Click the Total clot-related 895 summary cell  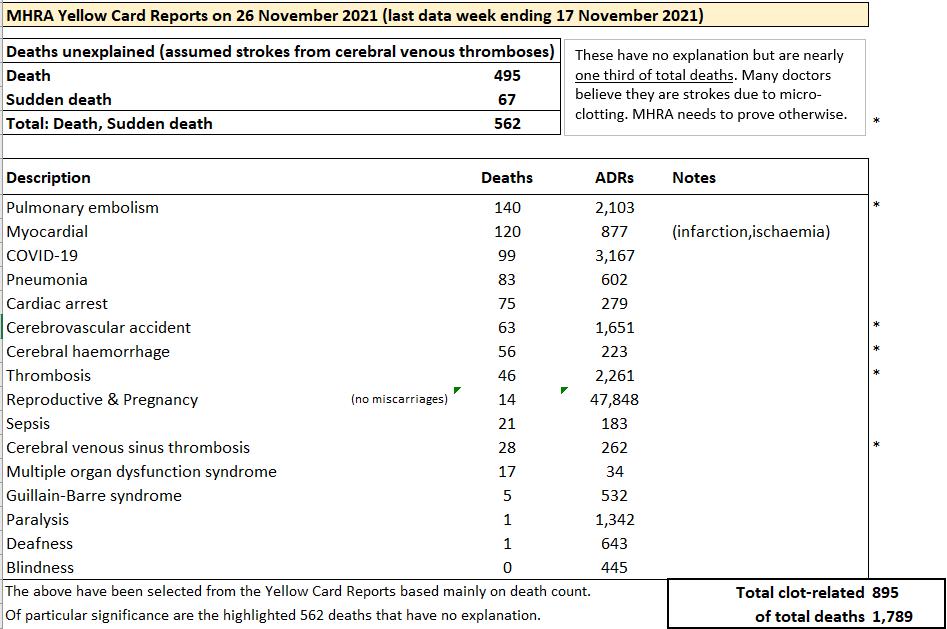click(x=806, y=592)
